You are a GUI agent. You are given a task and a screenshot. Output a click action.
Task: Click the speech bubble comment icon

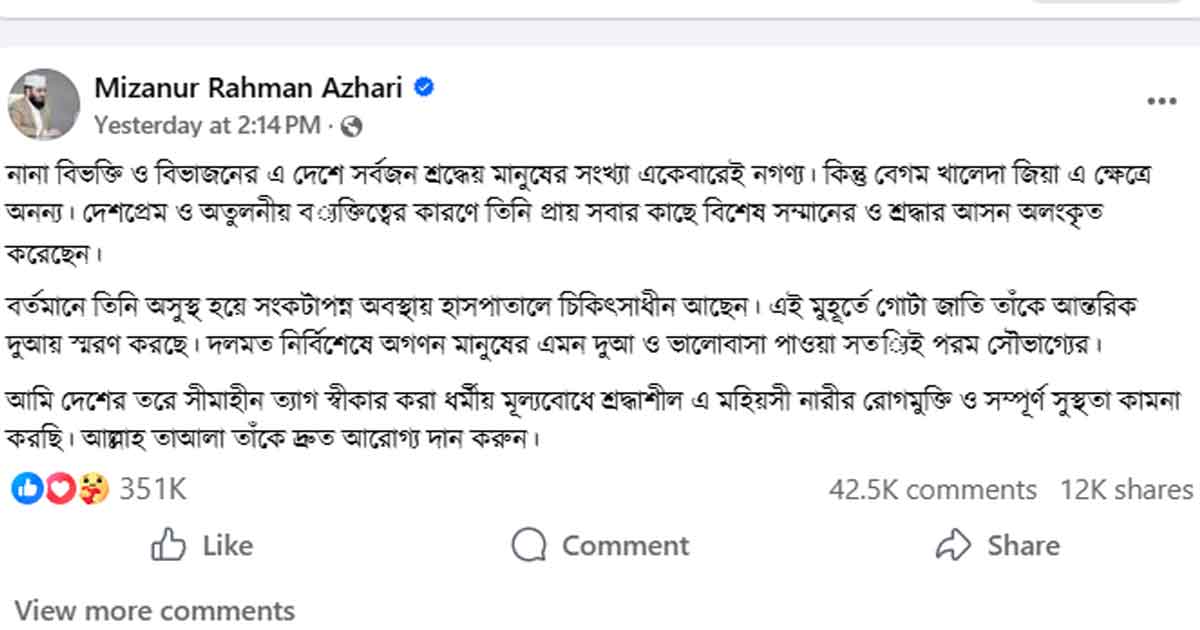pos(528,545)
